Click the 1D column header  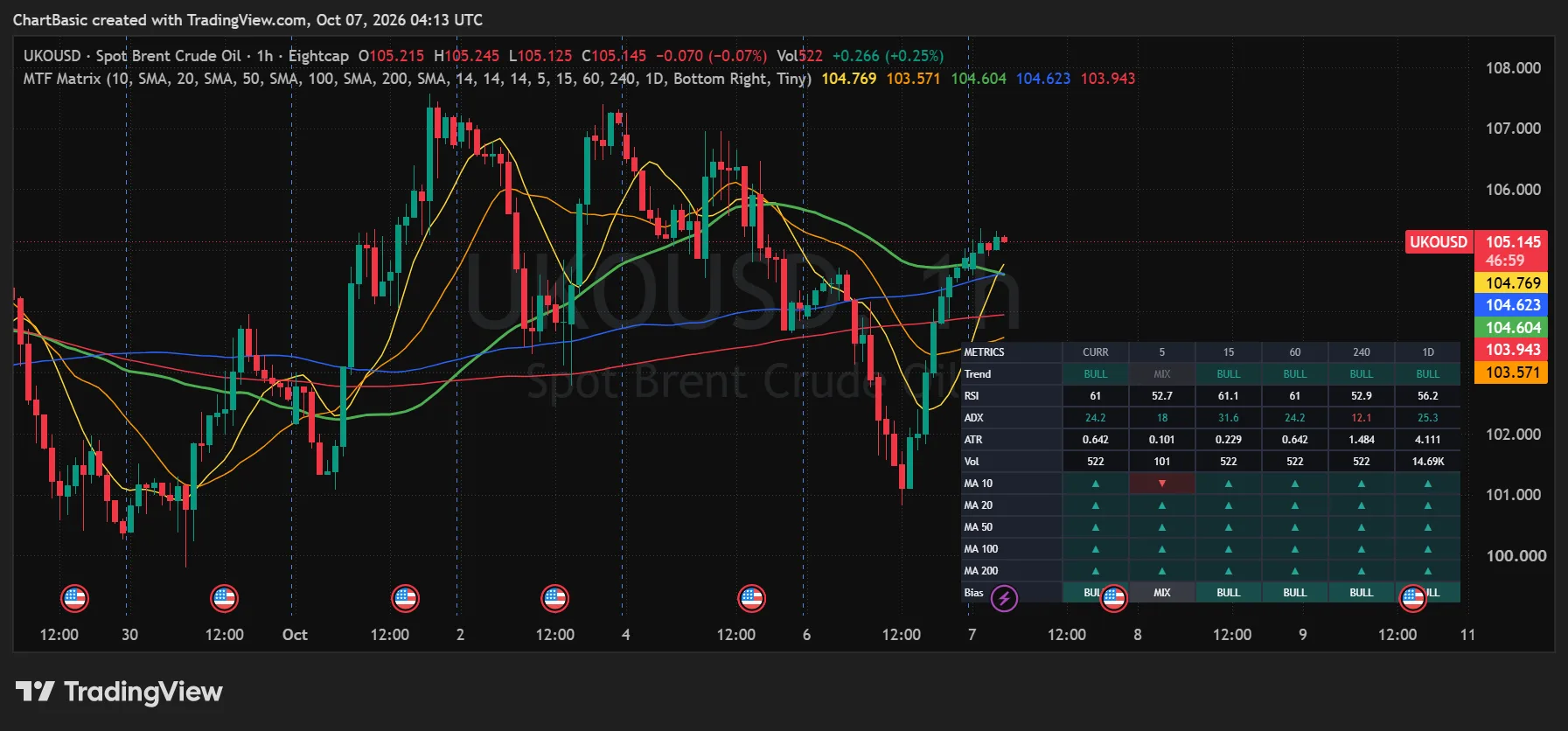pyautogui.click(x=1428, y=352)
